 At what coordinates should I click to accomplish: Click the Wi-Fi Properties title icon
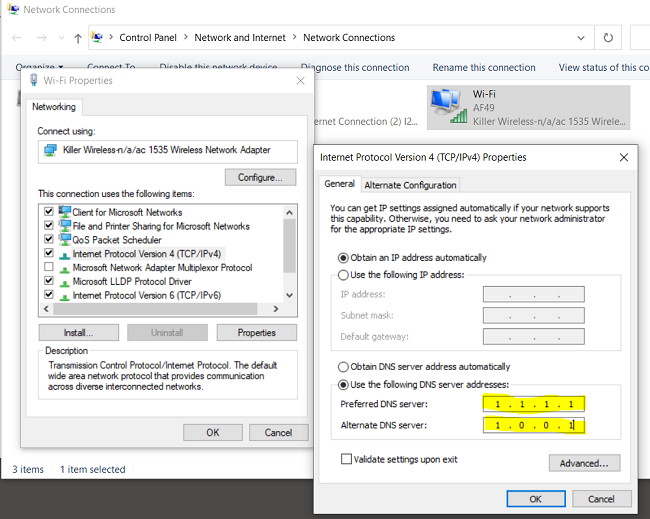(x=34, y=80)
